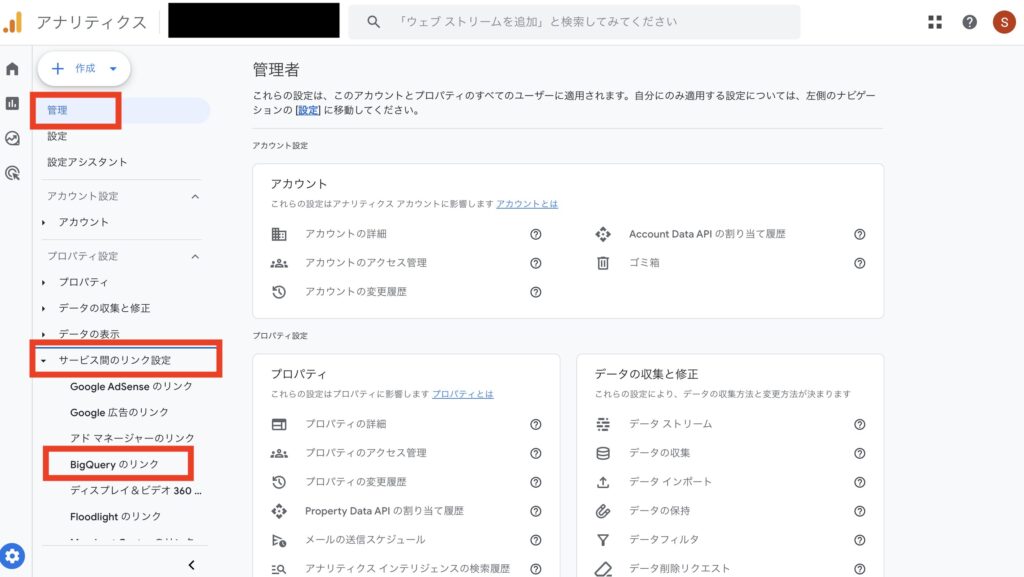Follow the アカウントとは link
The width and height of the screenshot is (1024, 577).
coord(527,204)
